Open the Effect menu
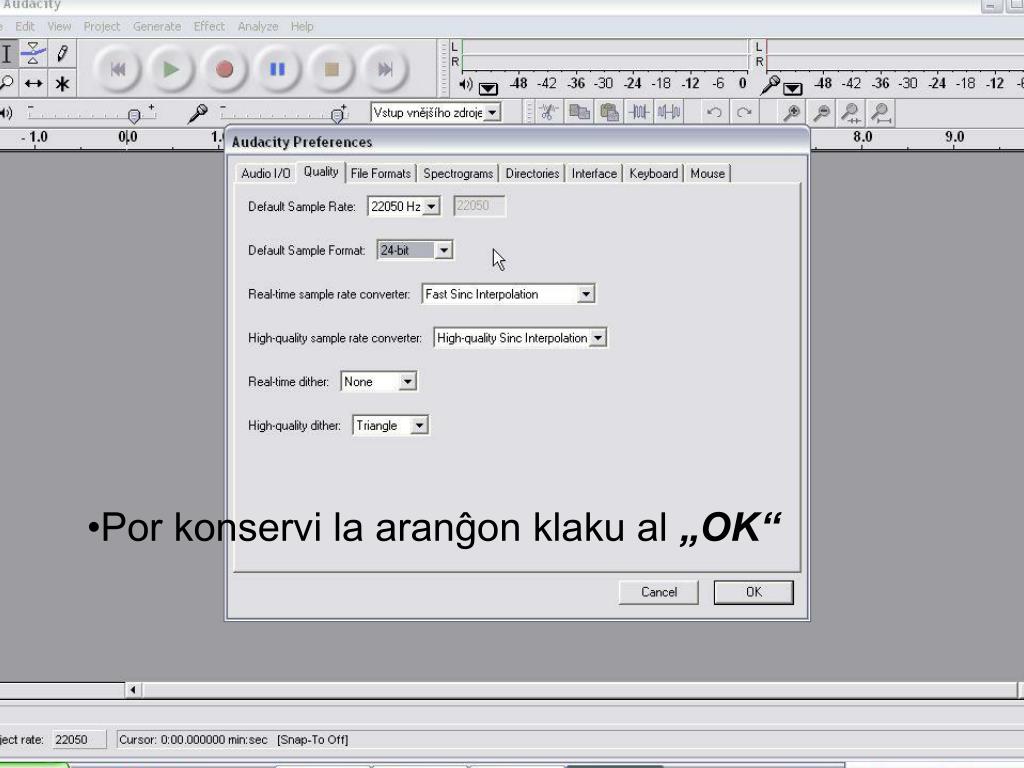 [x=209, y=26]
